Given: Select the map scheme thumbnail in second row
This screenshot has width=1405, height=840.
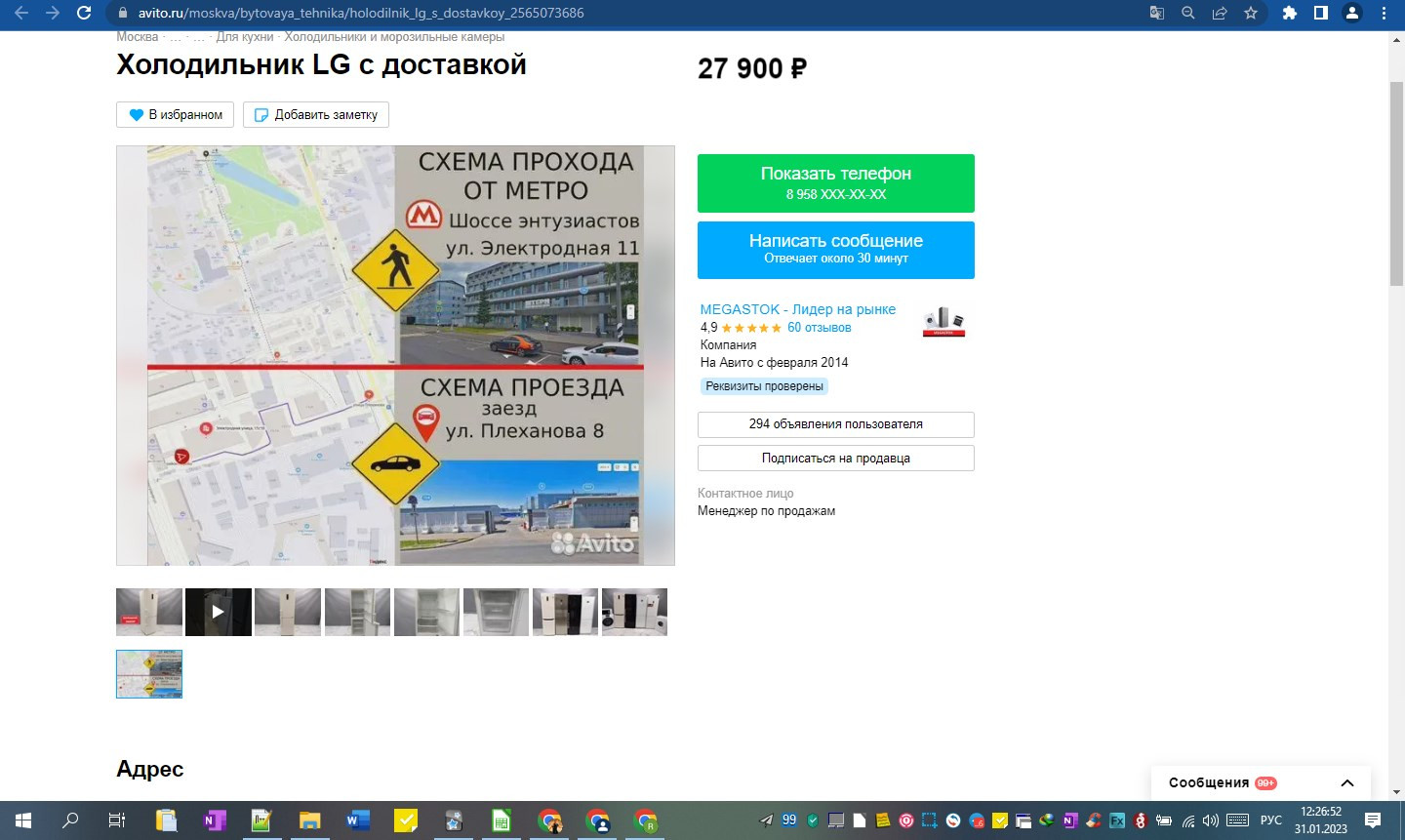Looking at the screenshot, I should 149,674.
